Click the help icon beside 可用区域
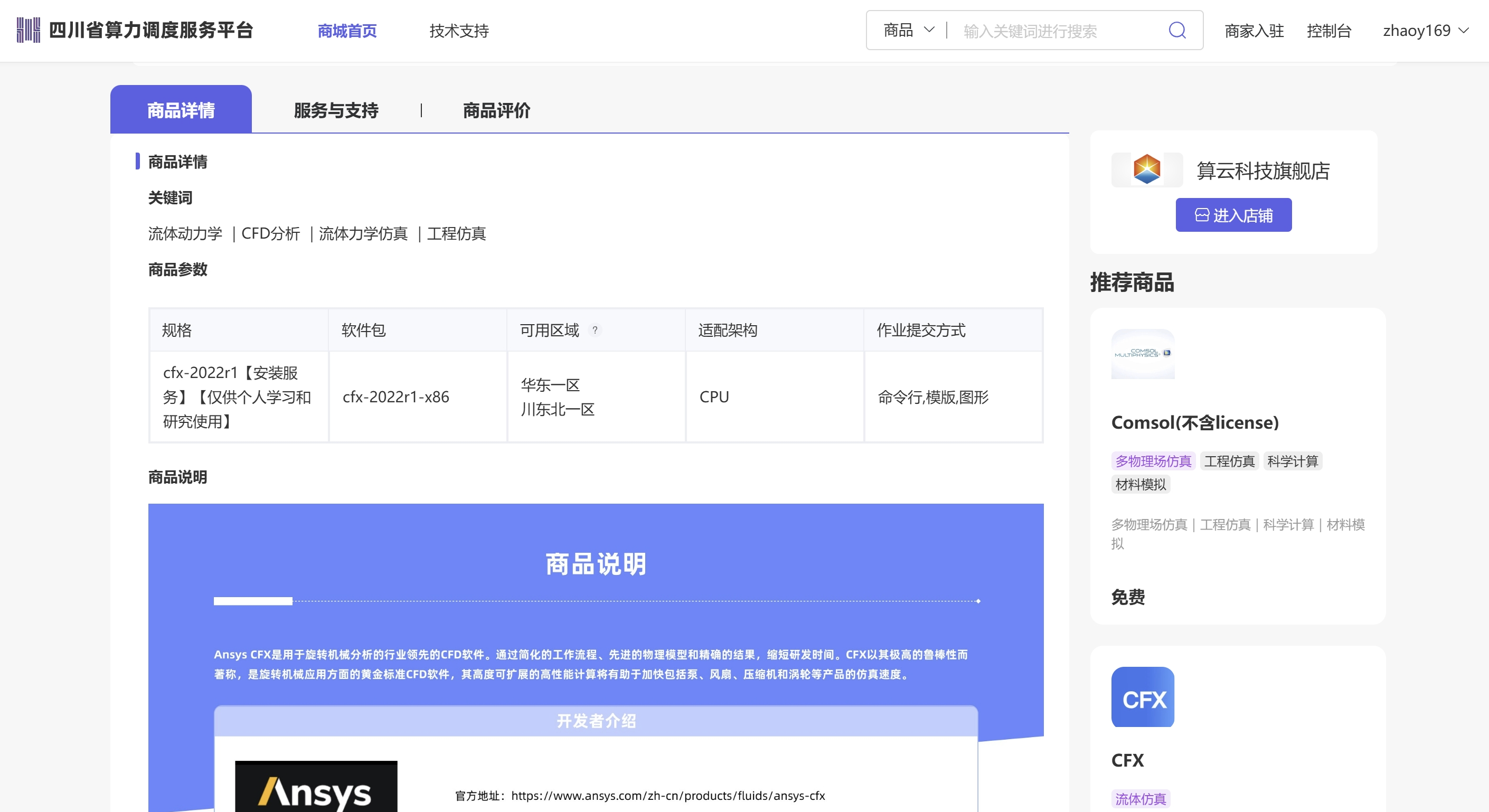The image size is (1489, 812). point(595,330)
